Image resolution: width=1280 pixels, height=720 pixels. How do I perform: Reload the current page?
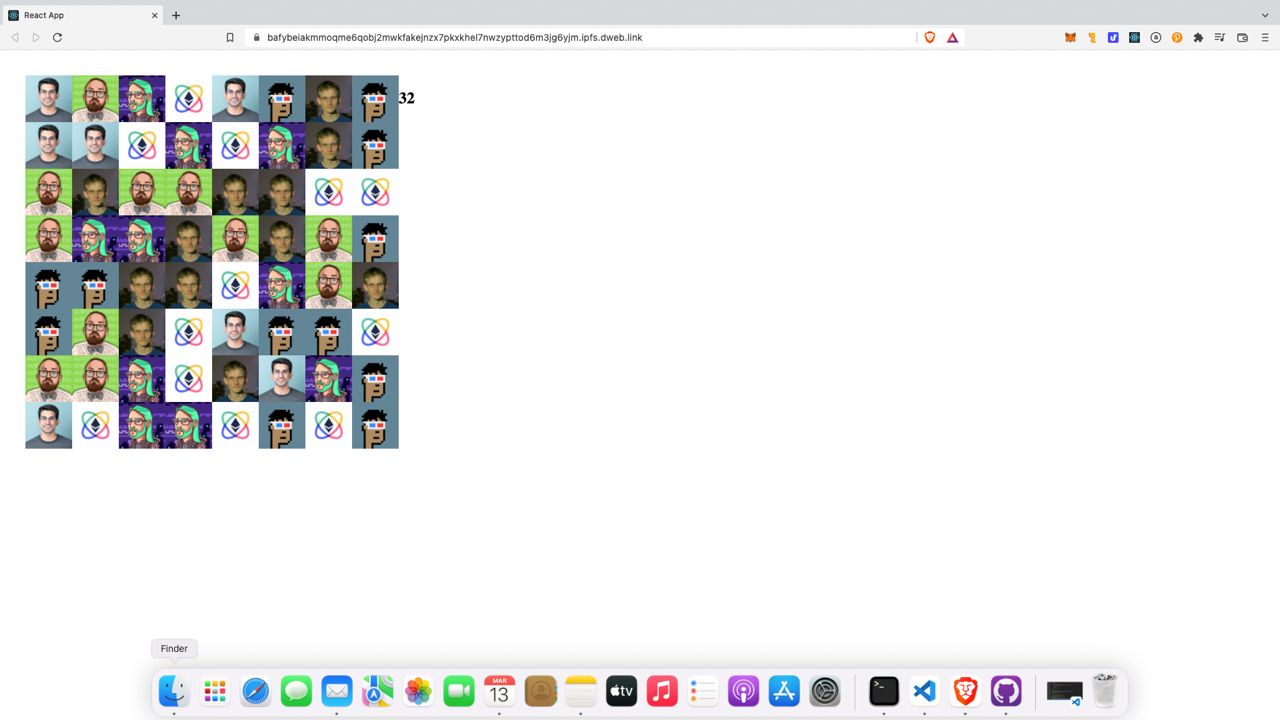coord(58,37)
